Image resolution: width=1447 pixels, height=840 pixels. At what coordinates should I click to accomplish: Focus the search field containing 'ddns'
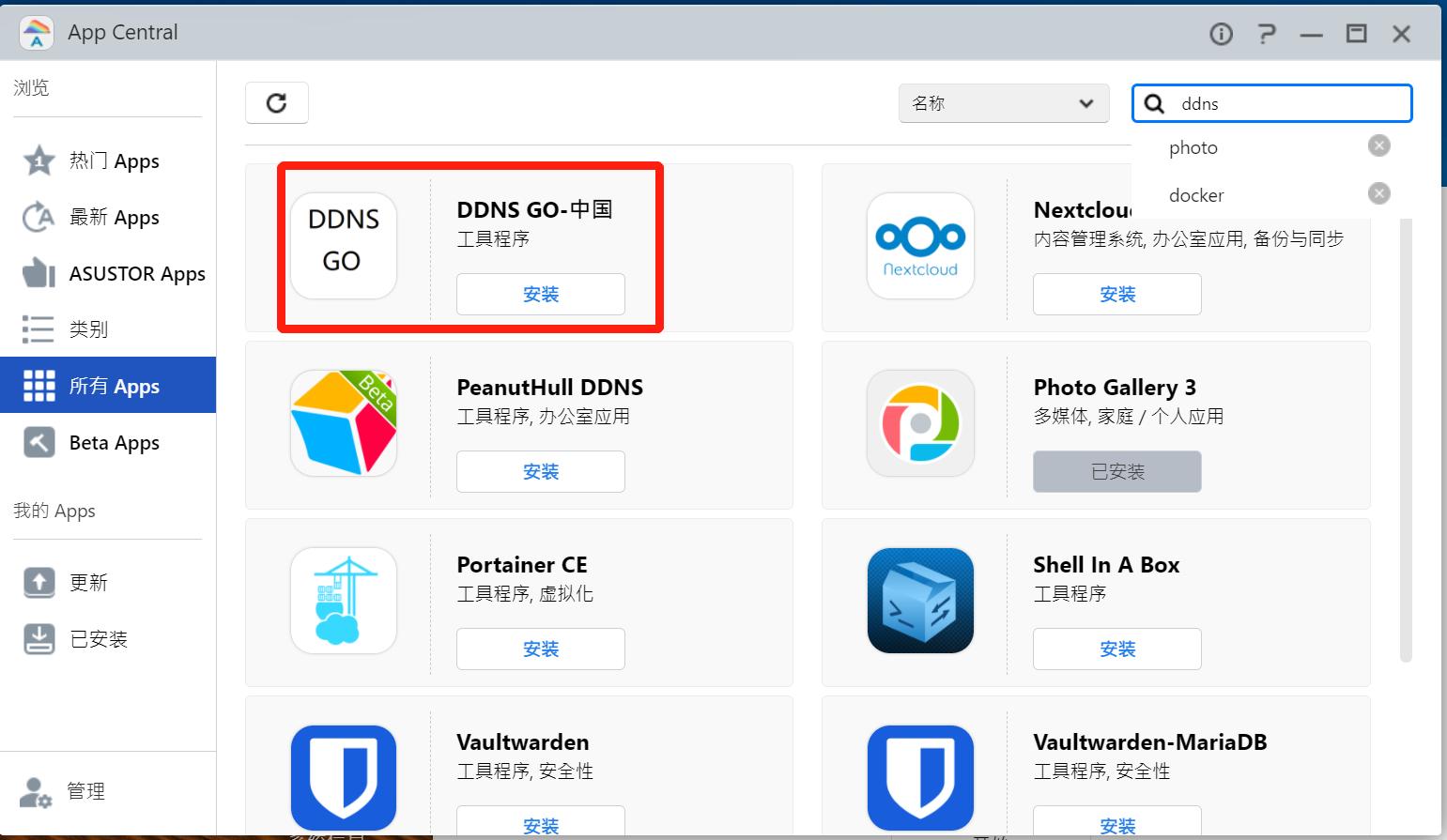click(x=1272, y=103)
